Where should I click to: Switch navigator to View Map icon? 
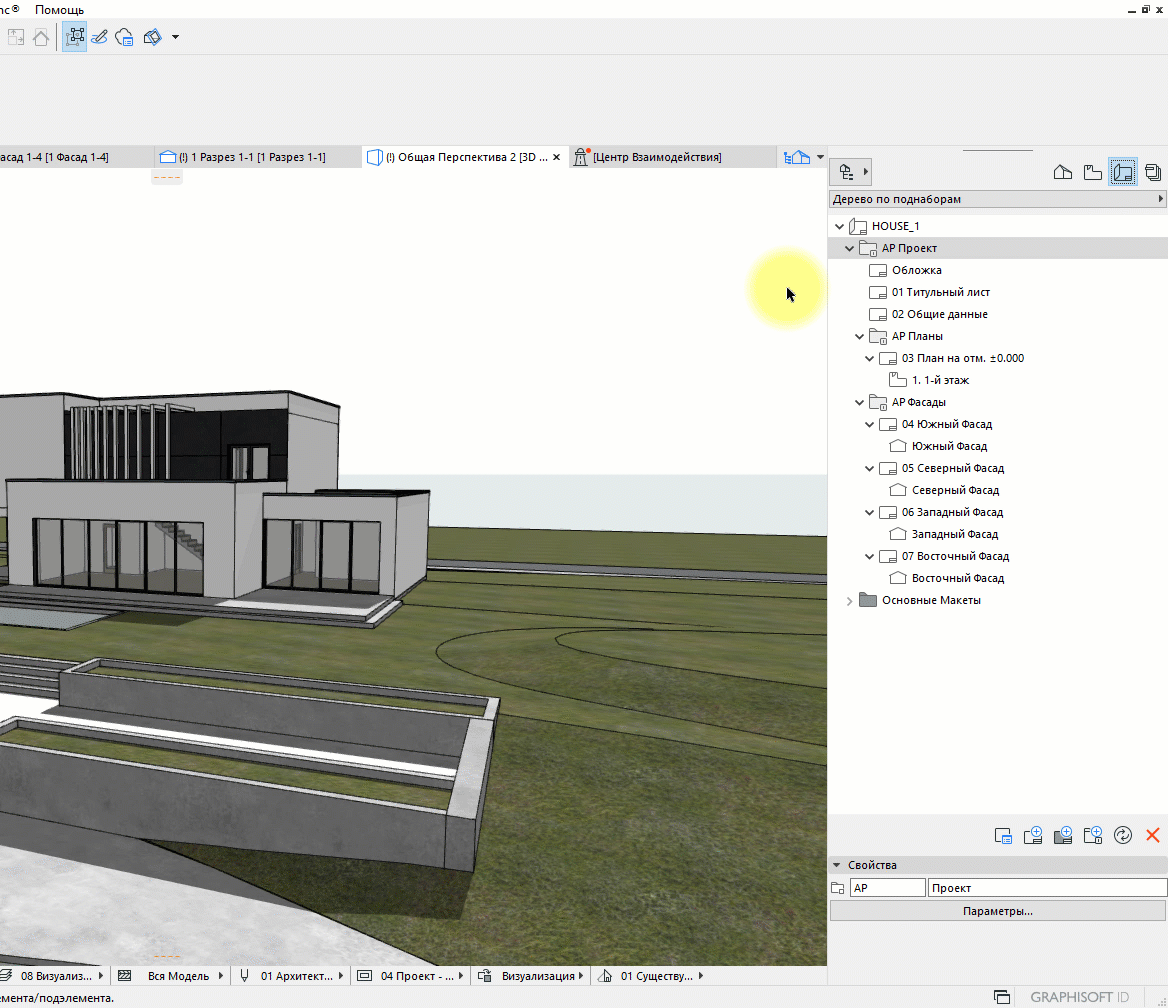[x=1093, y=172]
